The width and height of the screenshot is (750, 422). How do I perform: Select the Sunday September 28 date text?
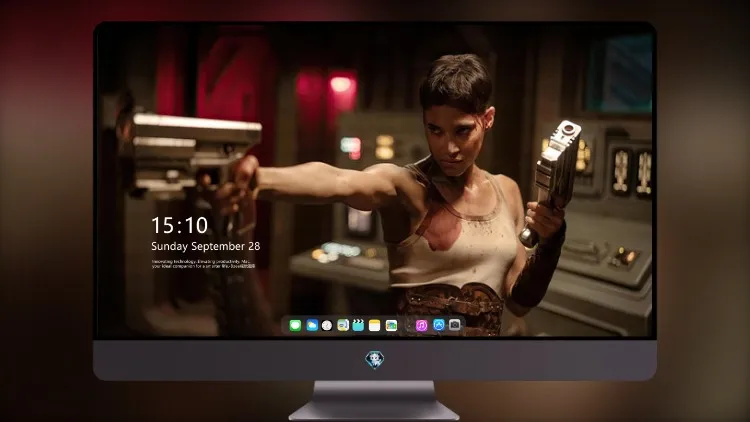click(x=206, y=246)
